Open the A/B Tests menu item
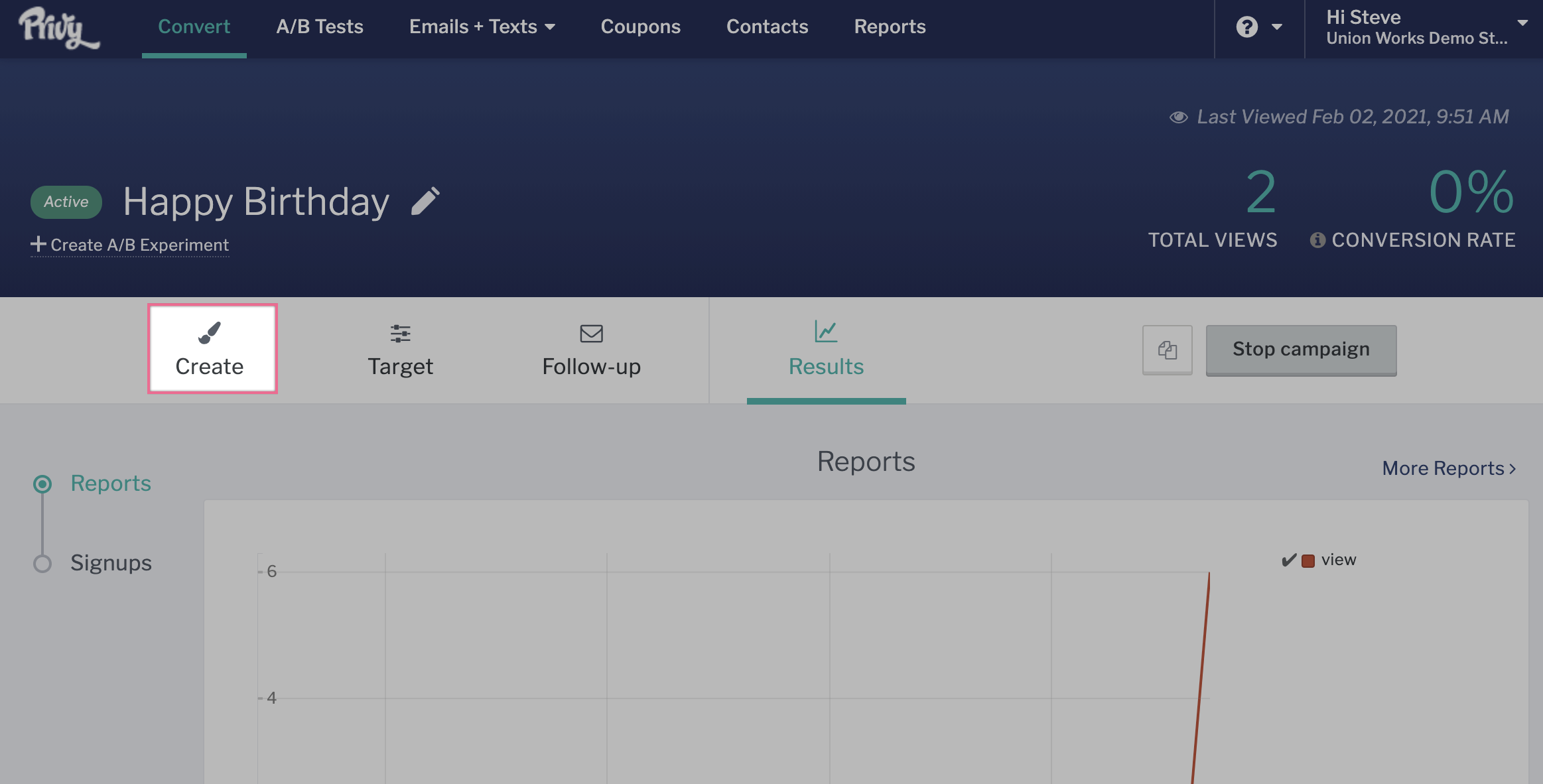Screen dimensions: 1543x784 click(x=320, y=27)
